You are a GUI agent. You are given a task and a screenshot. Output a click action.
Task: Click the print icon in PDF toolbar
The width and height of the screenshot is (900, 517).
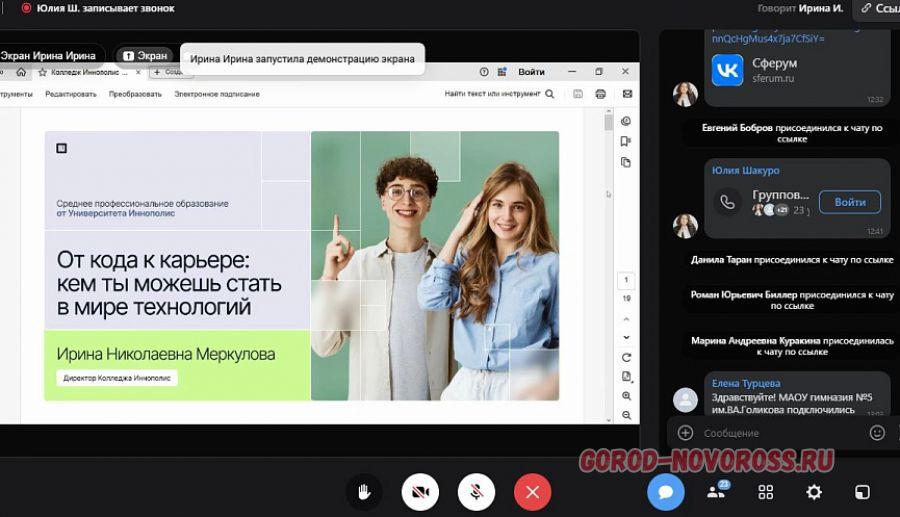pyautogui.click(x=600, y=94)
